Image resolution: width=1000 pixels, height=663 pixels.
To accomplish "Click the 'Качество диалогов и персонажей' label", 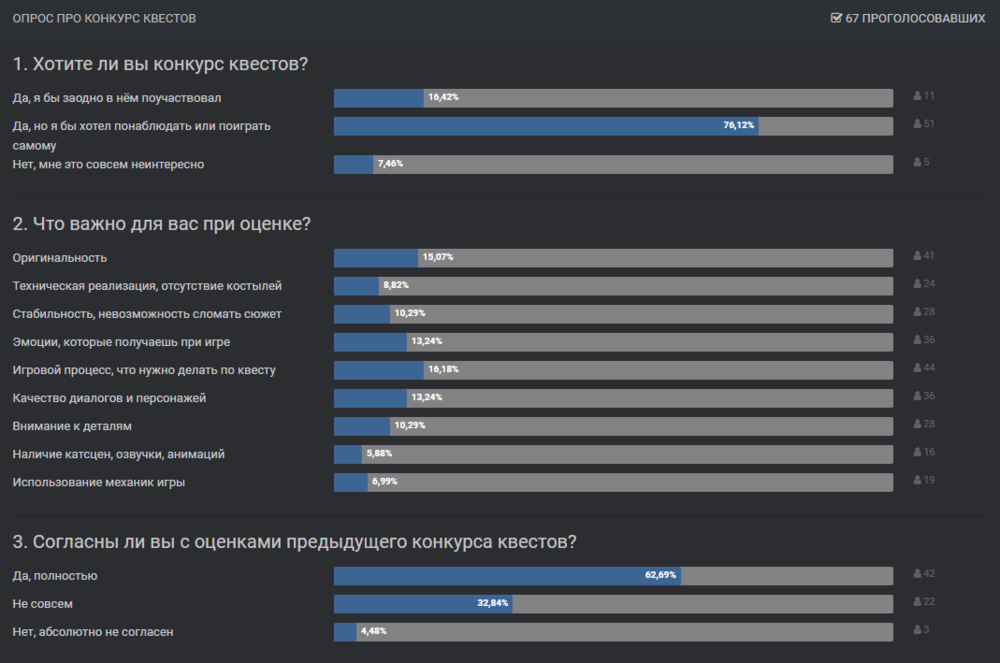I will pos(109,398).
